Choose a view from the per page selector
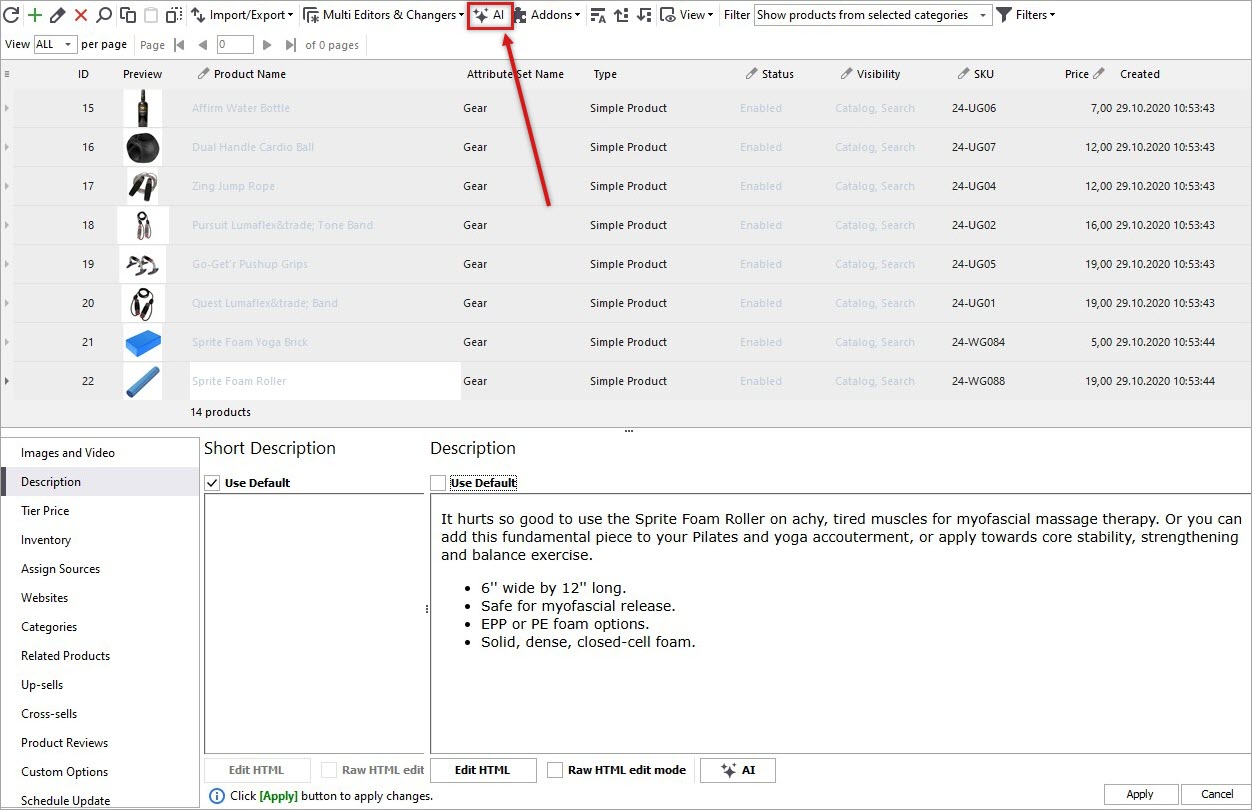1252x810 pixels. pyautogui.click(x=55, y=44)
